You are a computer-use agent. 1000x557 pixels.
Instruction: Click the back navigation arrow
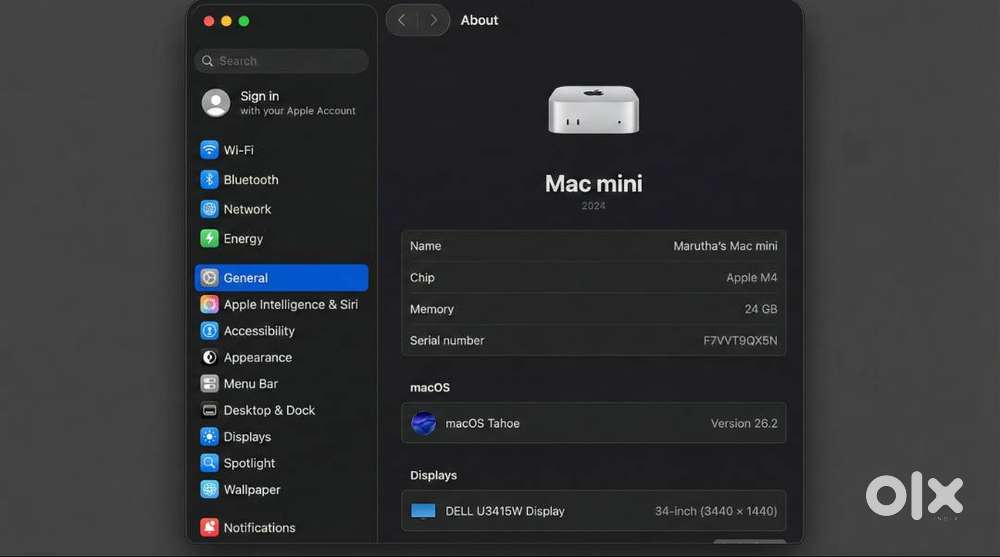click(402, 20)
